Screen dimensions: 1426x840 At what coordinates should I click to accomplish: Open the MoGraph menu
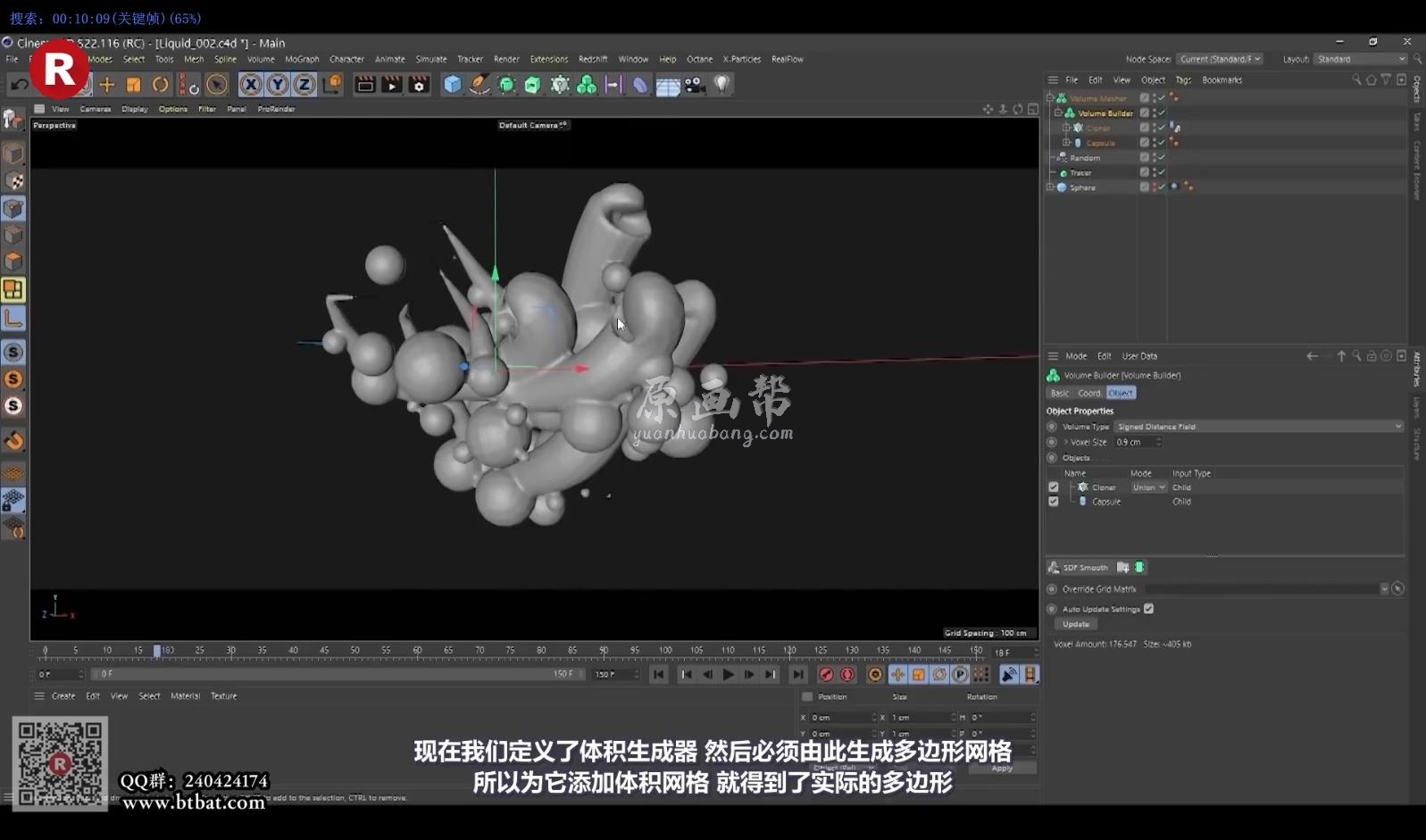click(302, 59)
